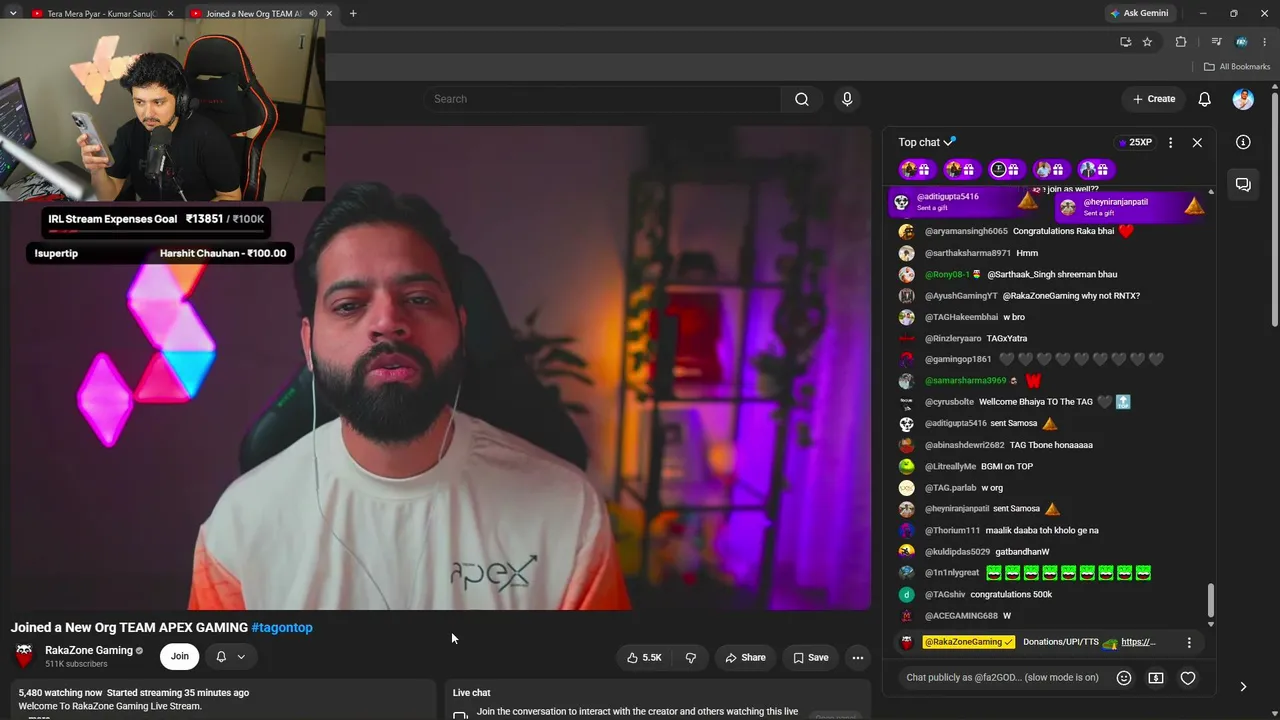Click the search magnifier button

[x=802, y=99]
